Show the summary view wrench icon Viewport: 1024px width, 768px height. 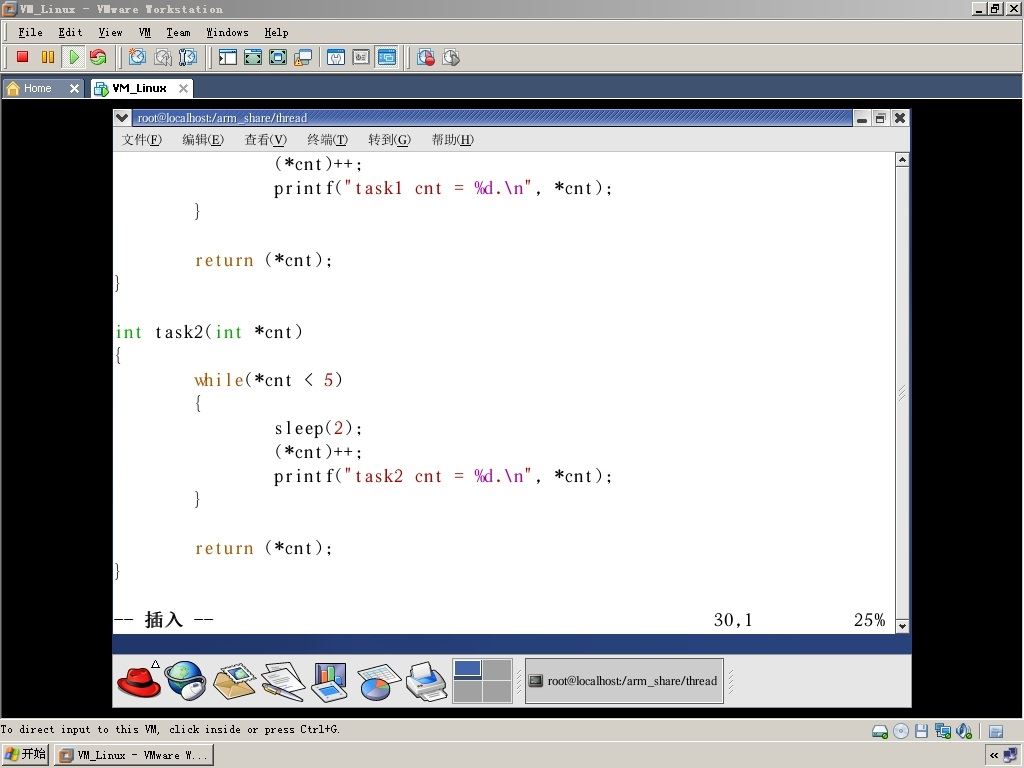point(336,57)
